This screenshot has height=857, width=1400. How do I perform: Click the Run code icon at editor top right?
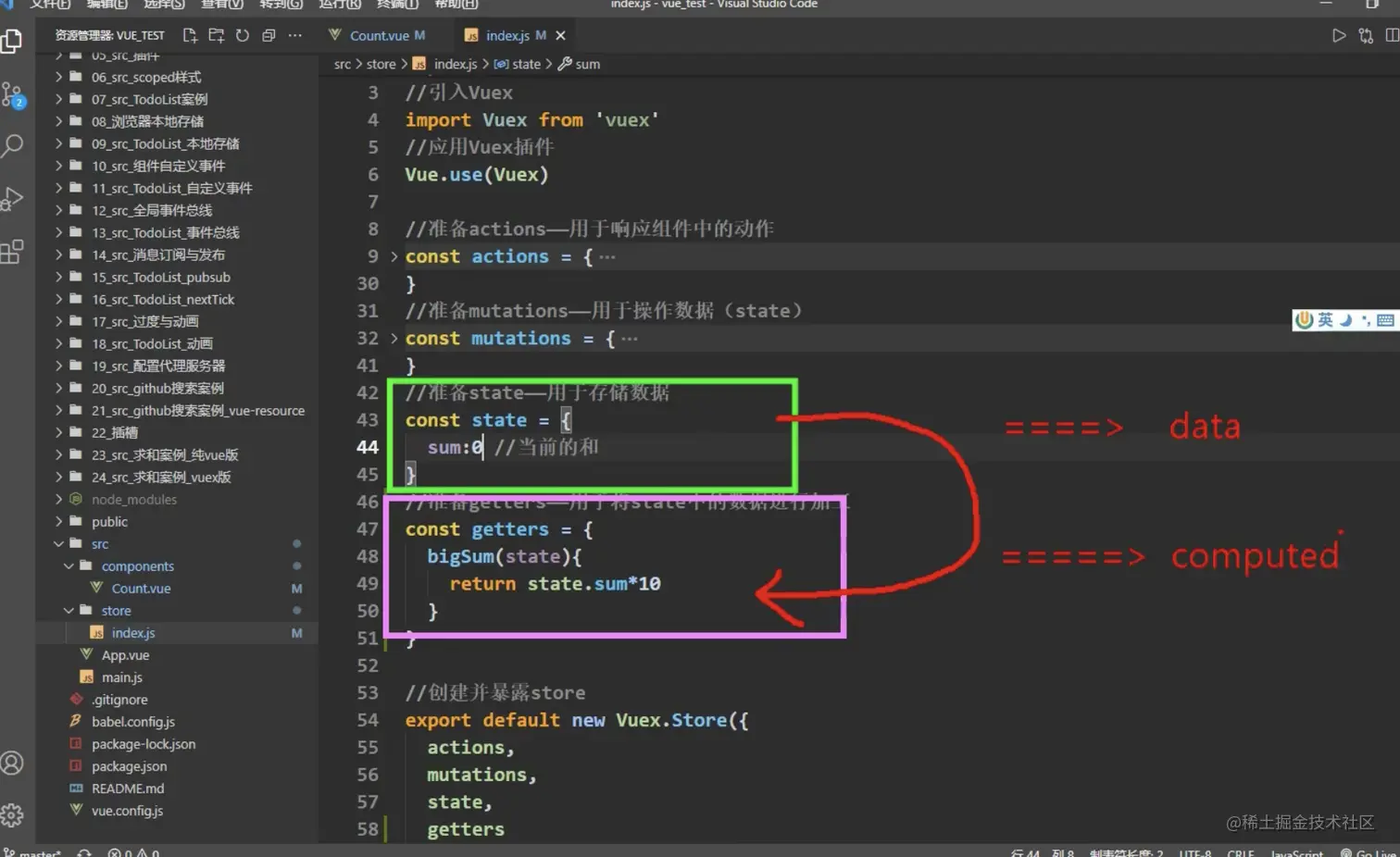(1339, 35)
